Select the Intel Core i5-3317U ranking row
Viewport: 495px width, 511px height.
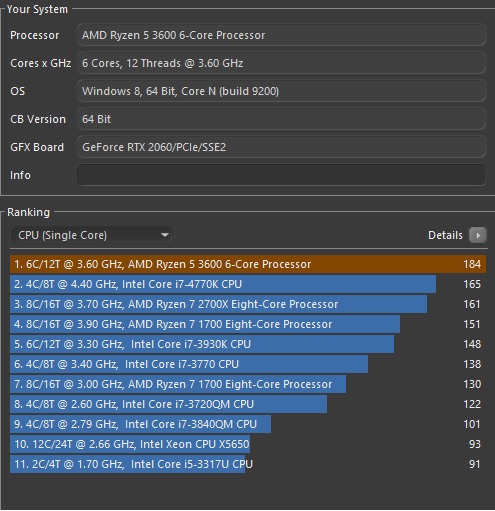click(x=248, y=464)
